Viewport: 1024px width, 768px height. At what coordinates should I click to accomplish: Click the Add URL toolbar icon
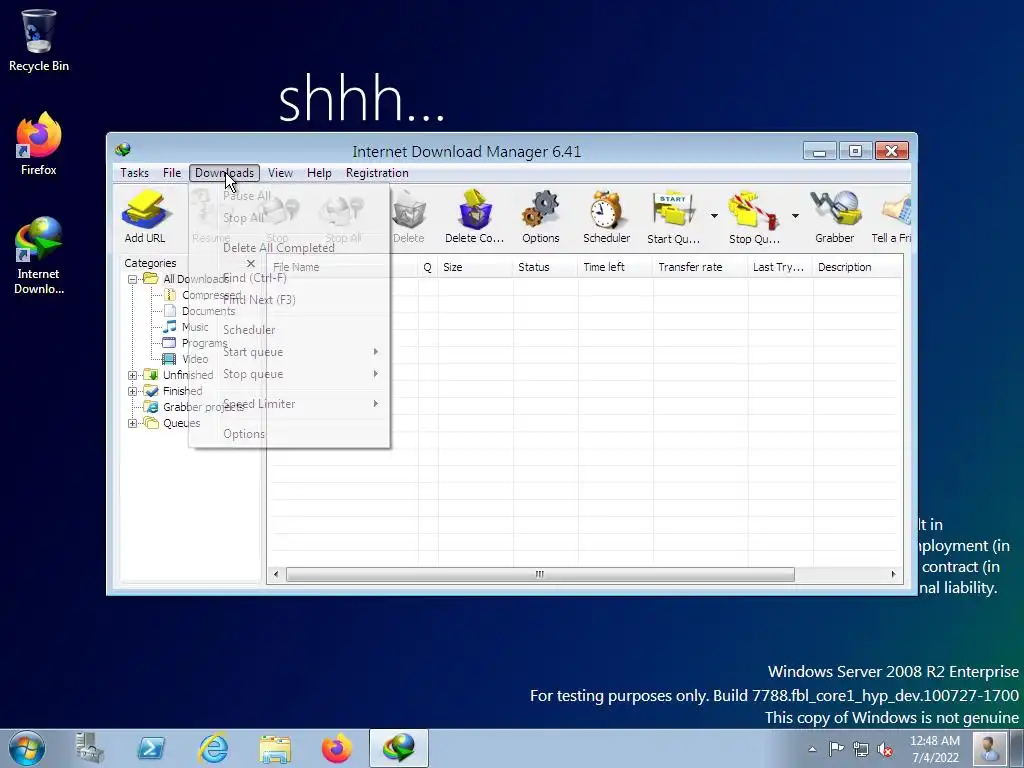[x=145, y=216]
